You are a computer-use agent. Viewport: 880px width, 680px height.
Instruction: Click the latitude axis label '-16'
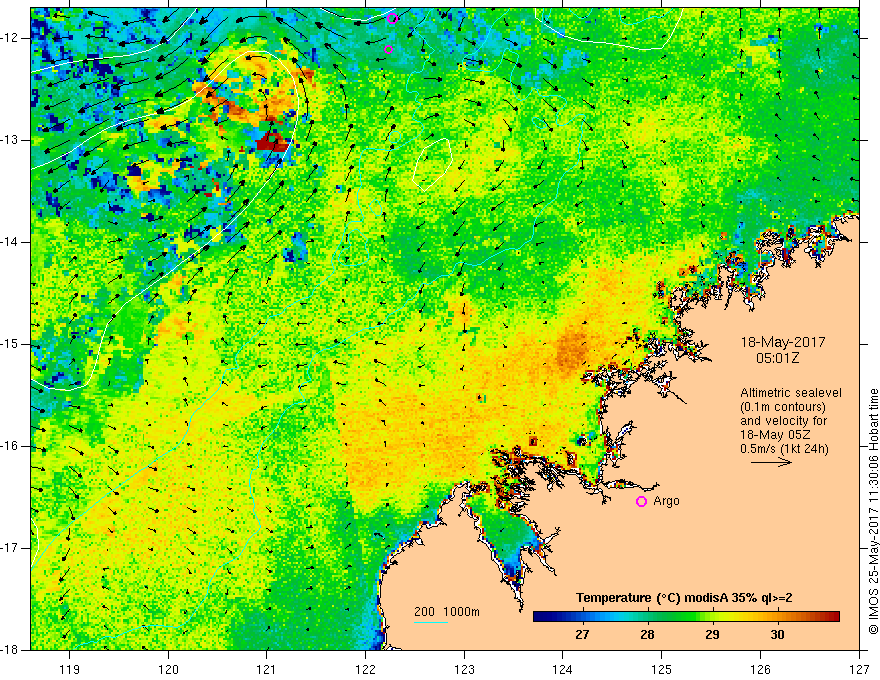10,446
